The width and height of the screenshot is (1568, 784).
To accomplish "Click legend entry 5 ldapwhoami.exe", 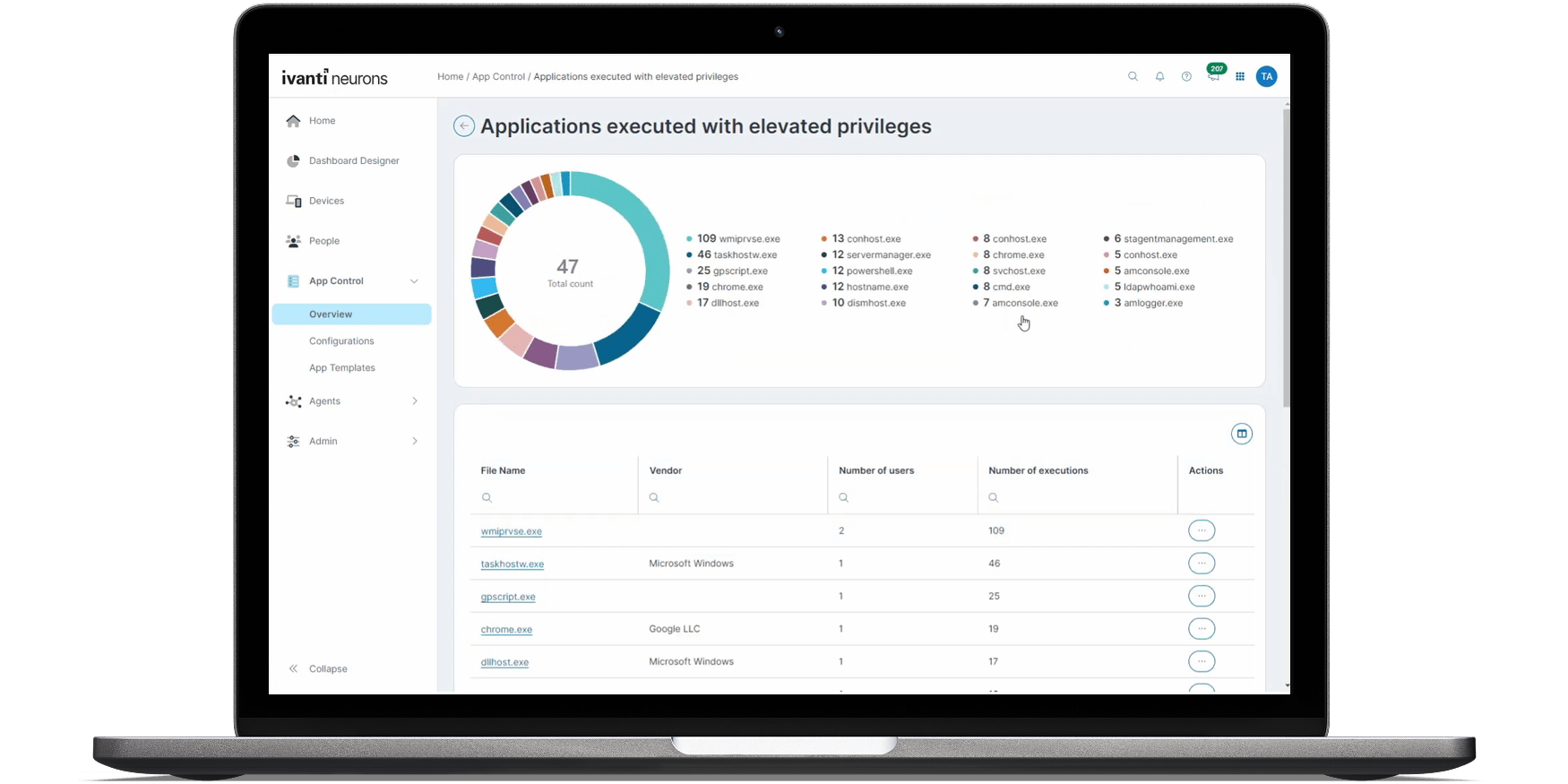I will [1149, 288].
